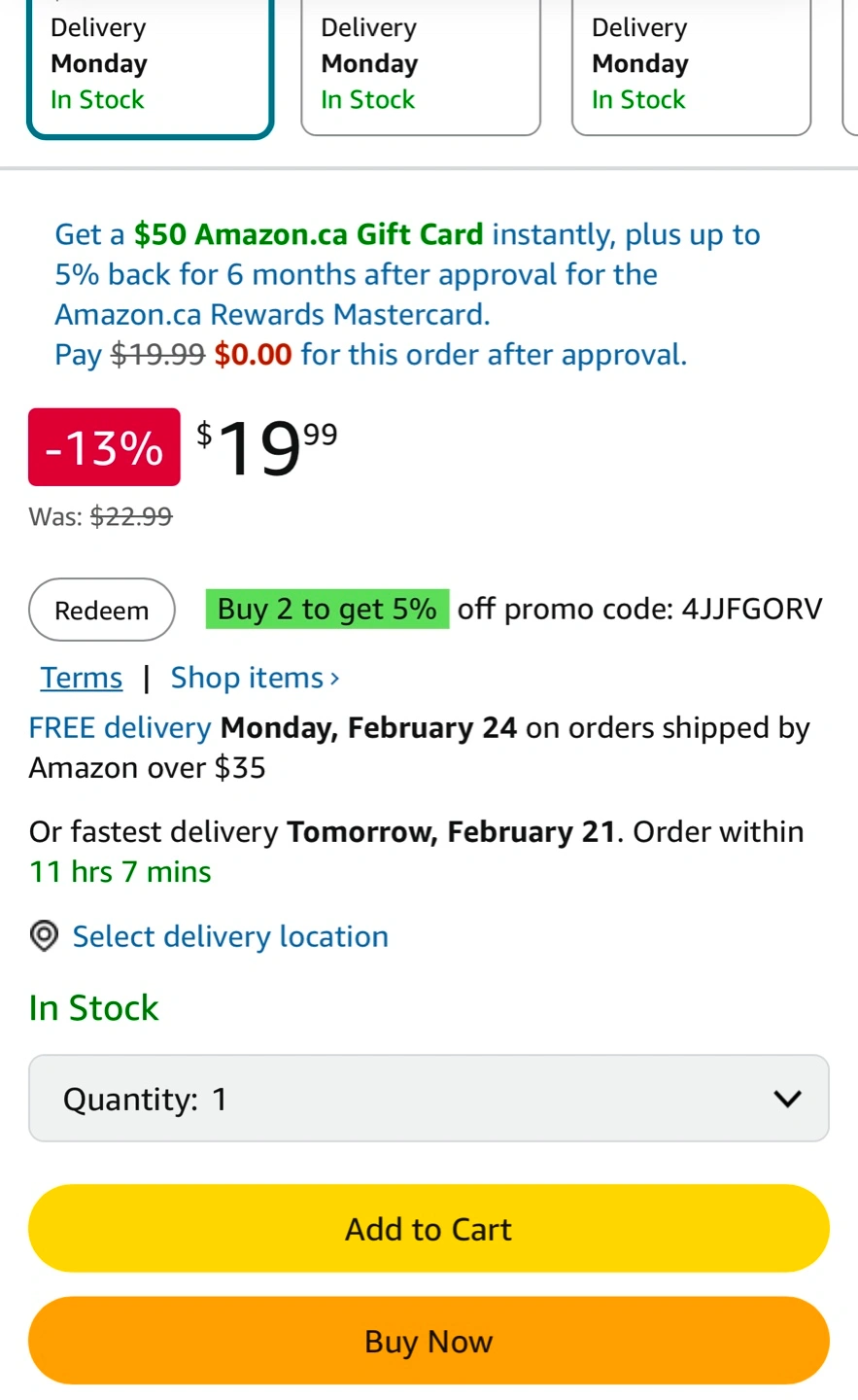Tap the green Buy 2 to get 5% badge
Image resolution: width=858 pixels, height=1400 pixels.
coord(326,610)
